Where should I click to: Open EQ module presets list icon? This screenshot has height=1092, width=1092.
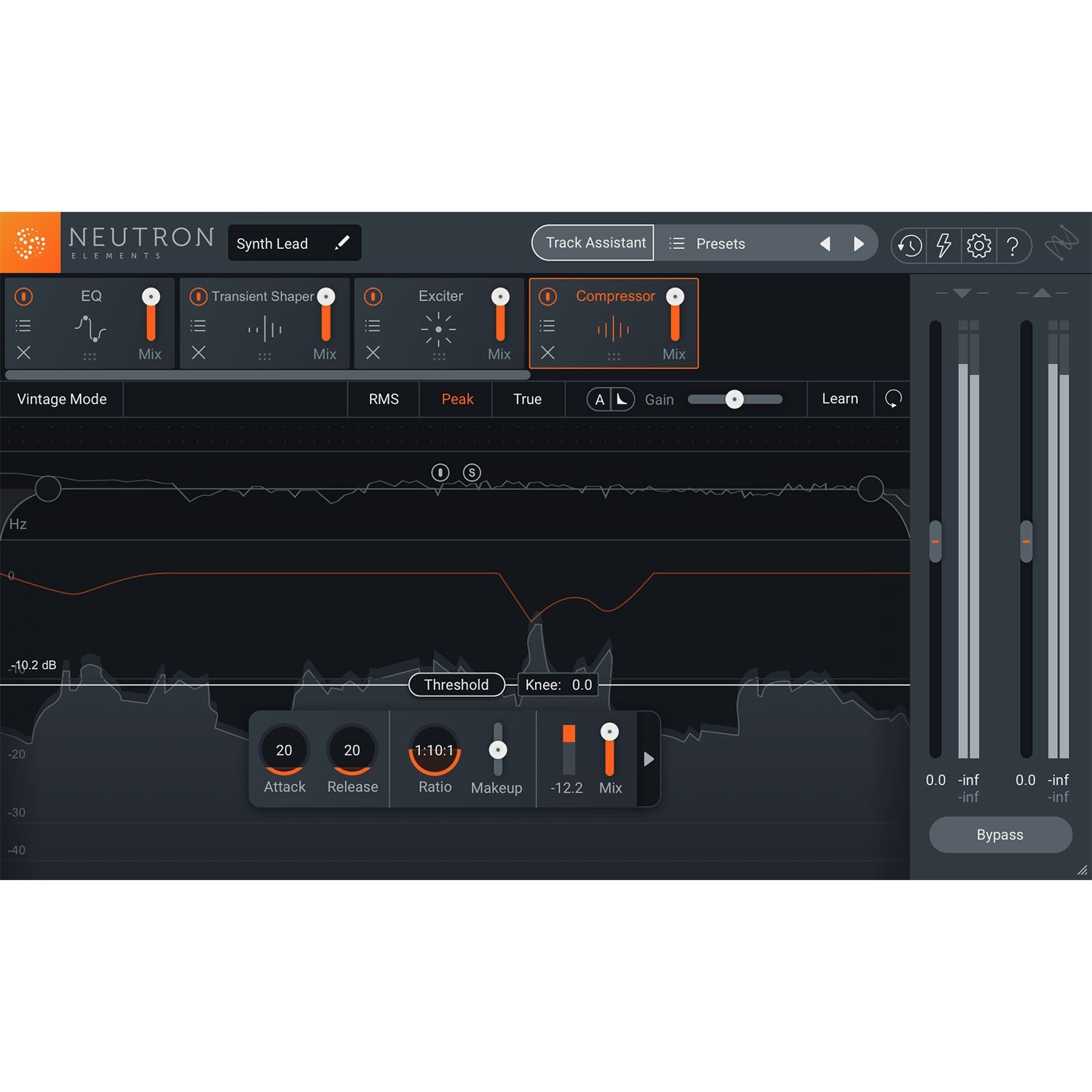point(23,326)
